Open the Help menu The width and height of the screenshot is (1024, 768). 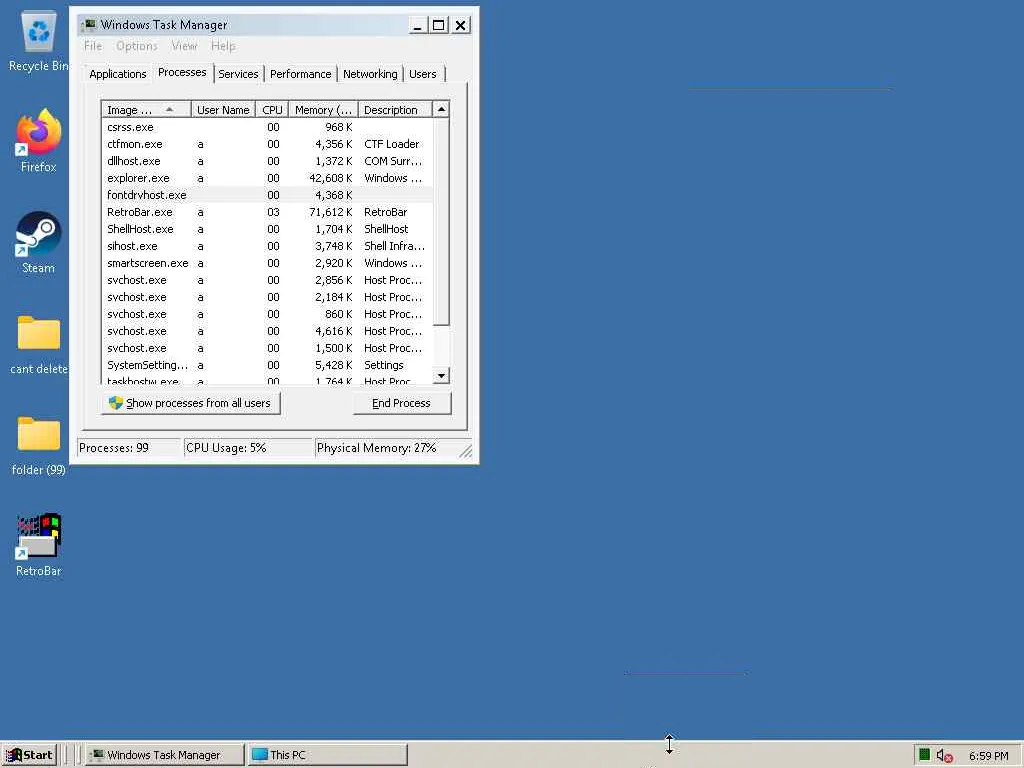pos(223,46)
